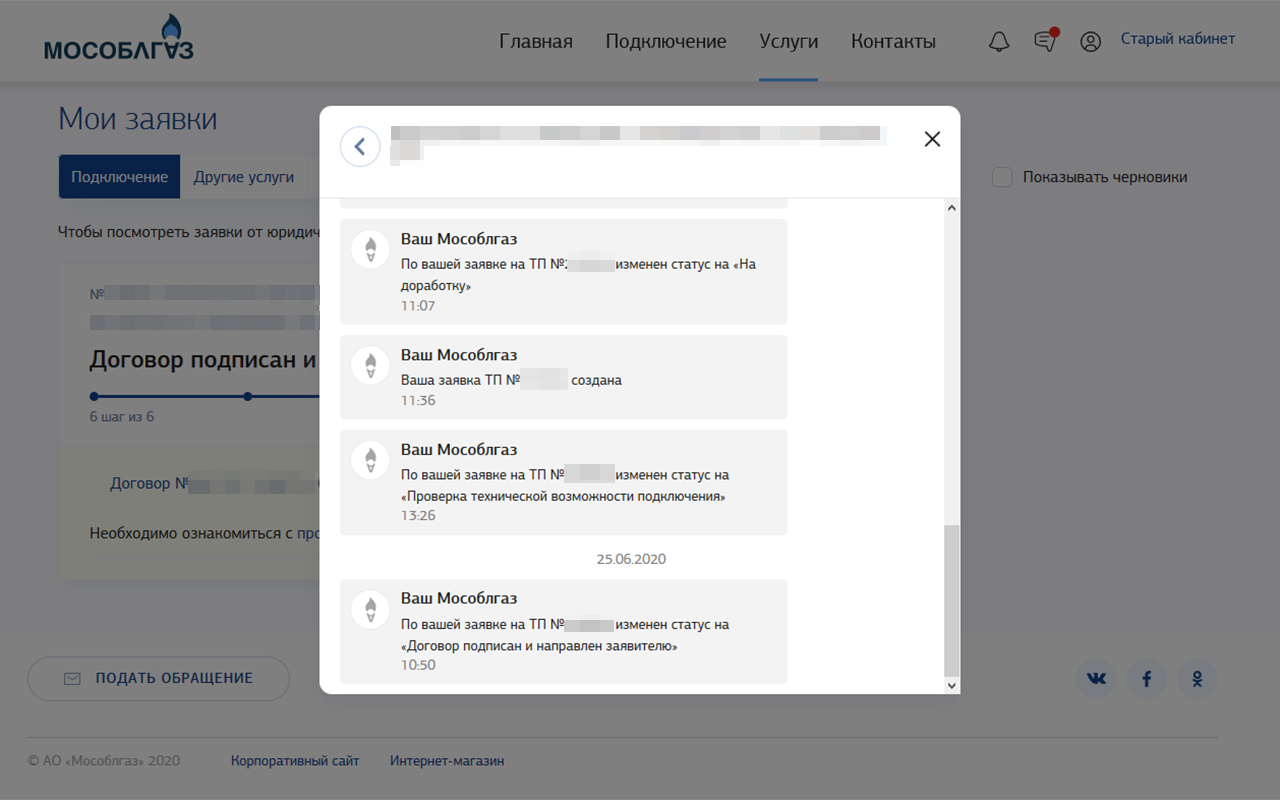Click the Мои заявки heading
1280x800 pixels.
click(x=138, y=119)
